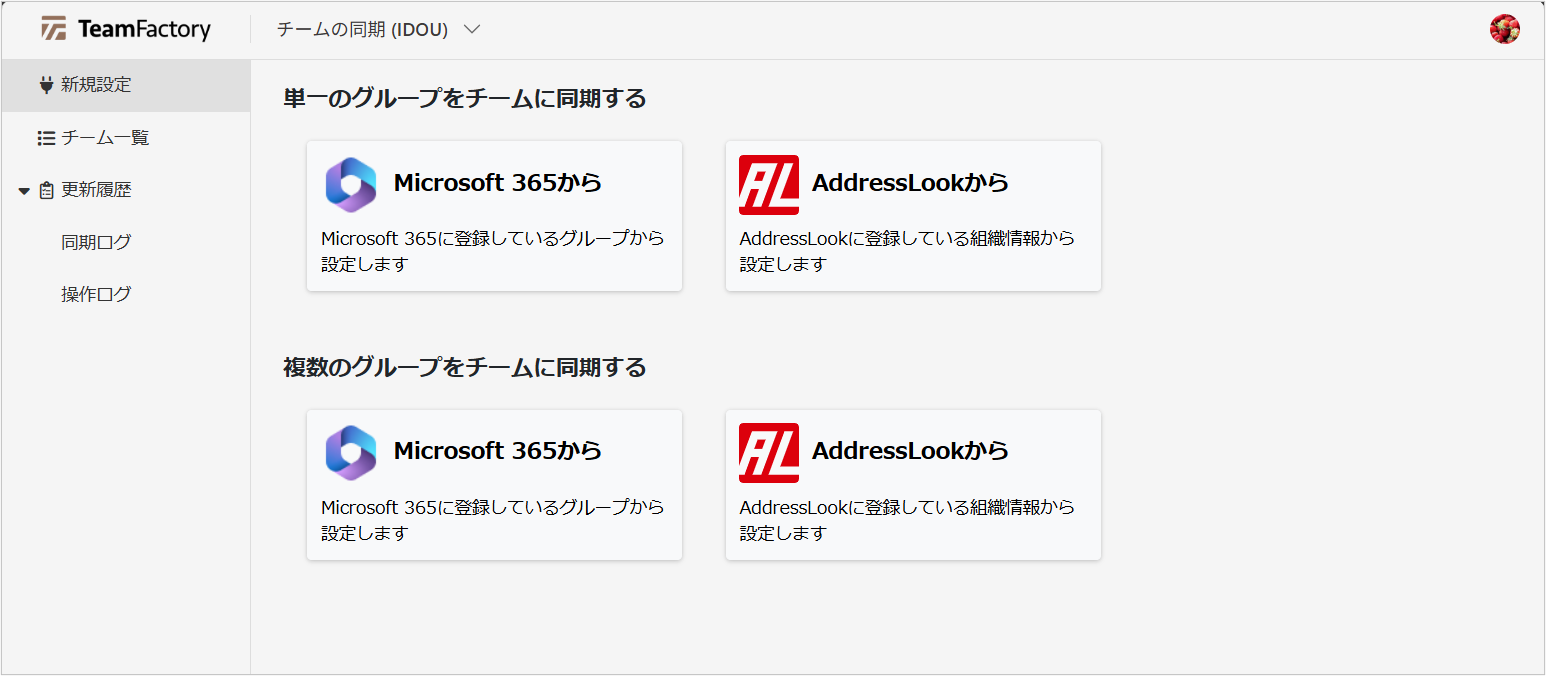Click the list icon beside チーム一覧

tap(46, 138)
